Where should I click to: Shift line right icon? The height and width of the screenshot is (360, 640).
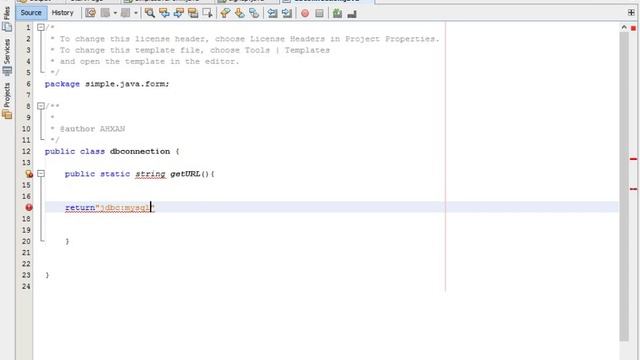pyautogui.click(x=287, y=13)
